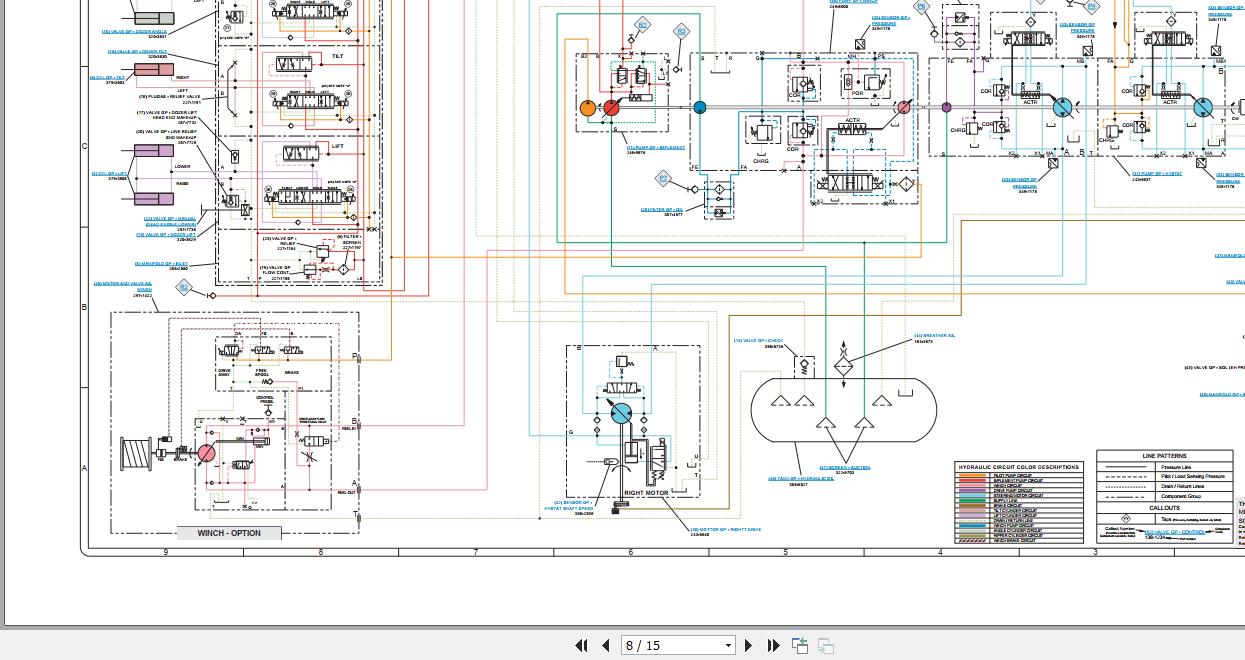Viewport: 1245px width, 660px height.
Task: Go to the first page
Action: [581, 645]
